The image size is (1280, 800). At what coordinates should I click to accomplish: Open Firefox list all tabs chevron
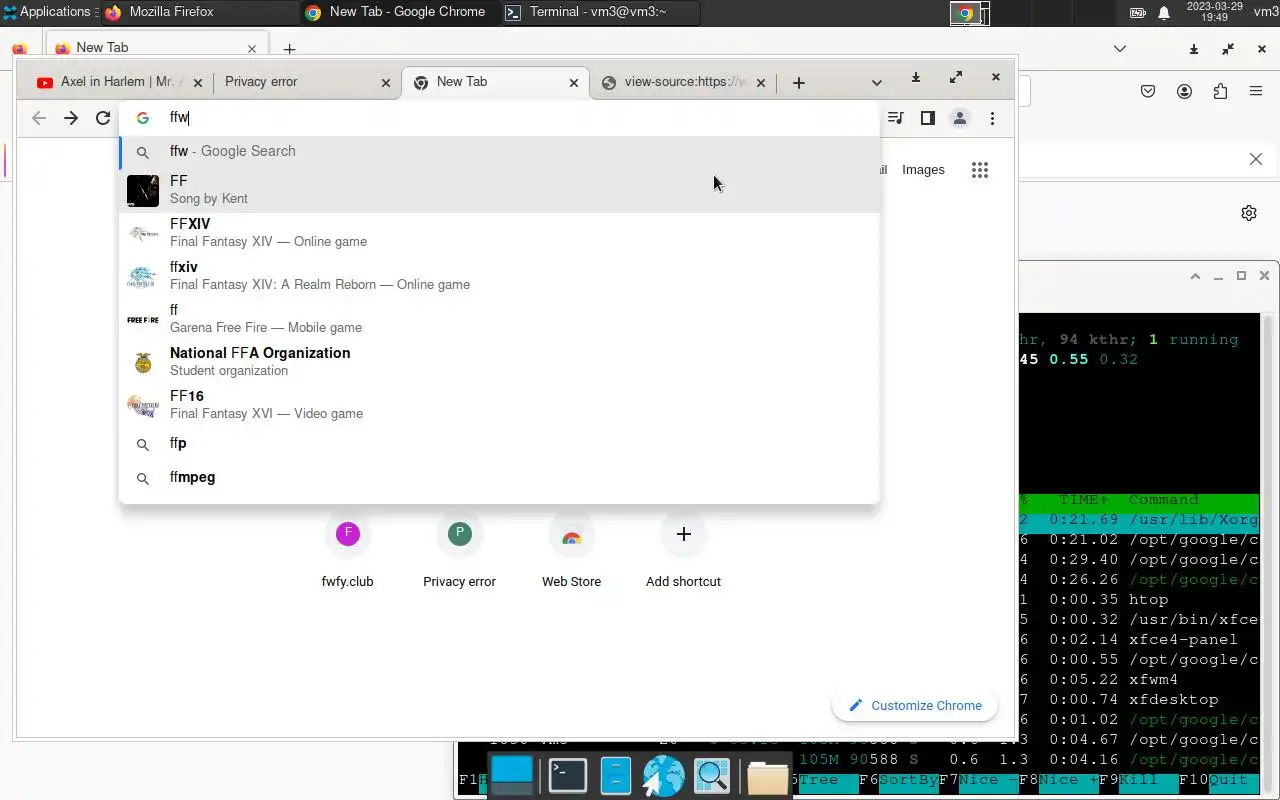1120,49
